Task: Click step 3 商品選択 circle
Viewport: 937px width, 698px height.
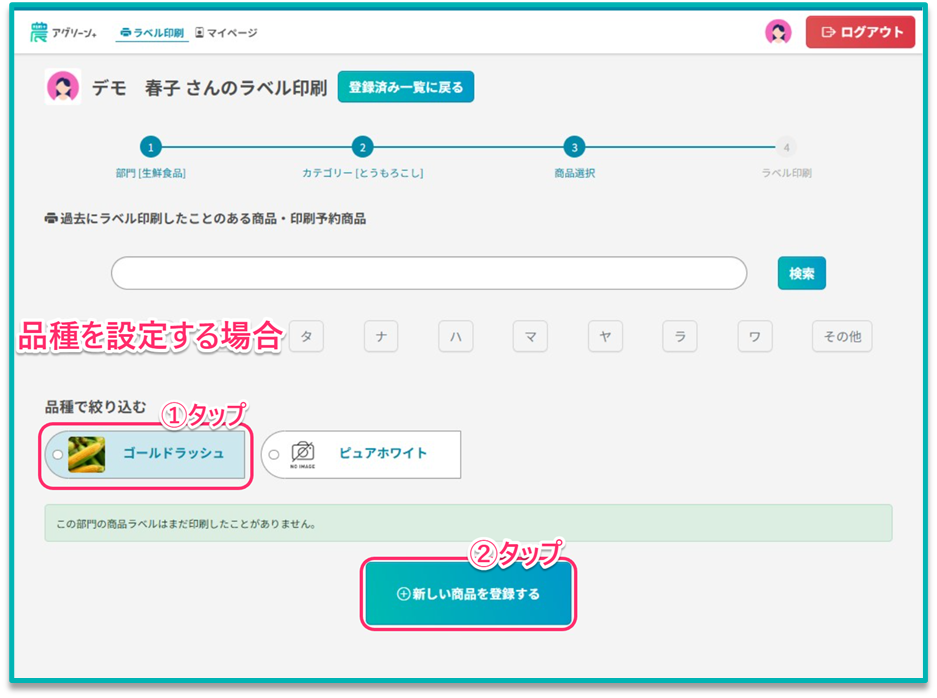Action: tap(573, 147)
